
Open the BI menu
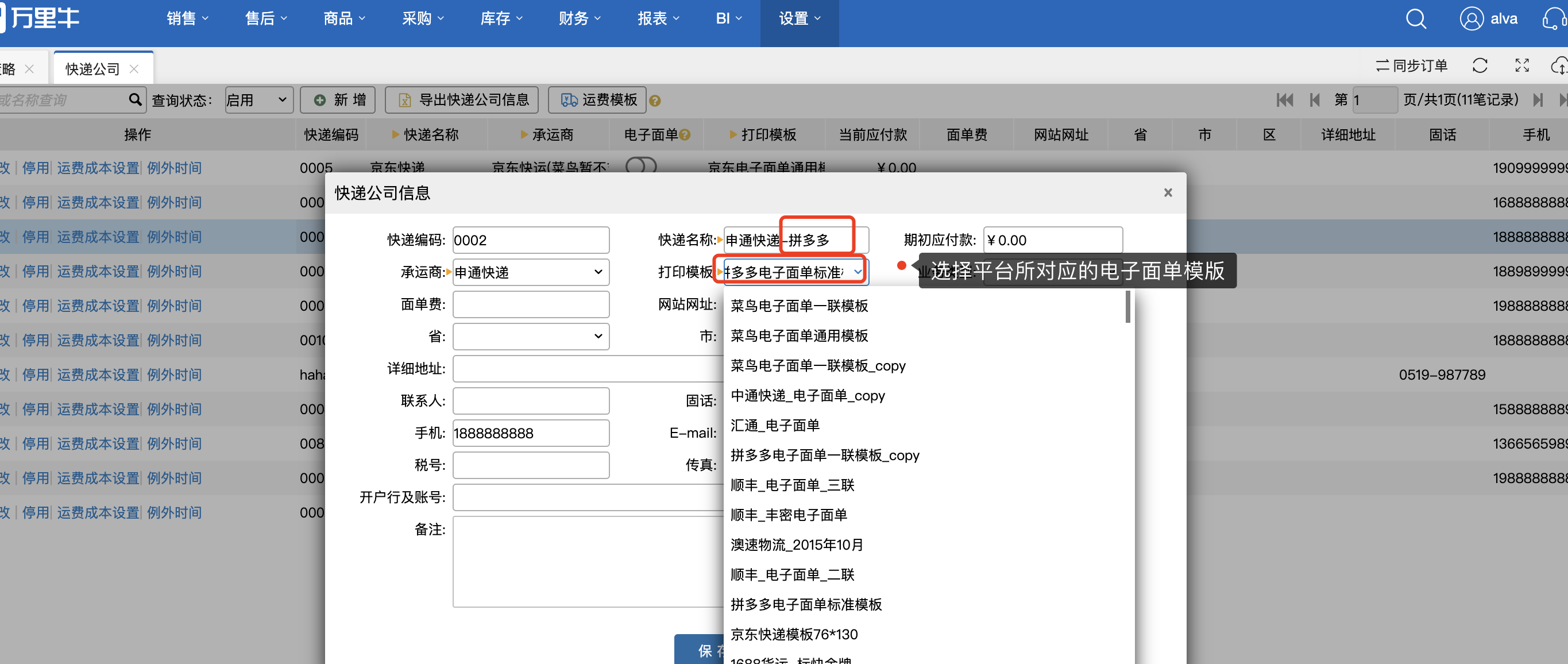[729, 18]
